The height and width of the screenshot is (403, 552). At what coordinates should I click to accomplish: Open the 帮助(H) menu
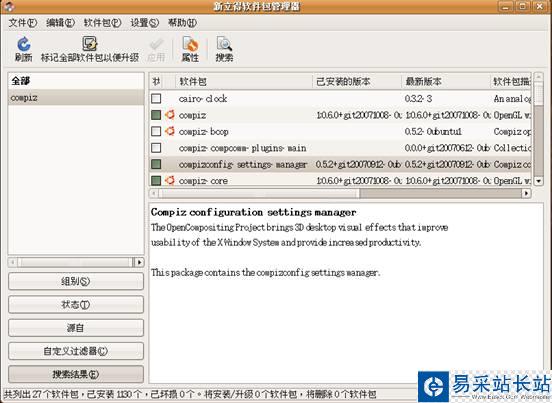(x=182, y=23)
